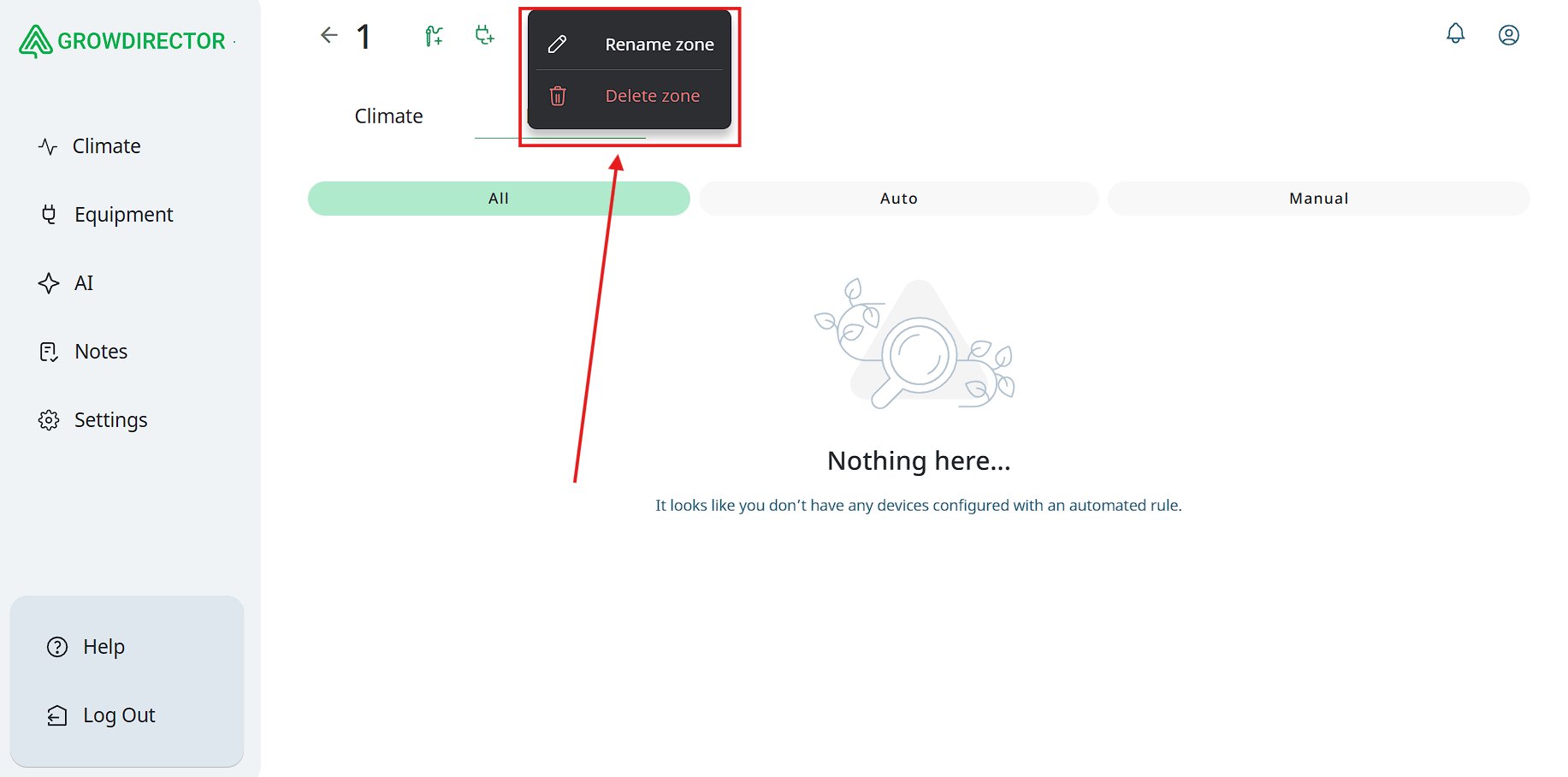Open the Climate tab below zone title

coord(388,116)
